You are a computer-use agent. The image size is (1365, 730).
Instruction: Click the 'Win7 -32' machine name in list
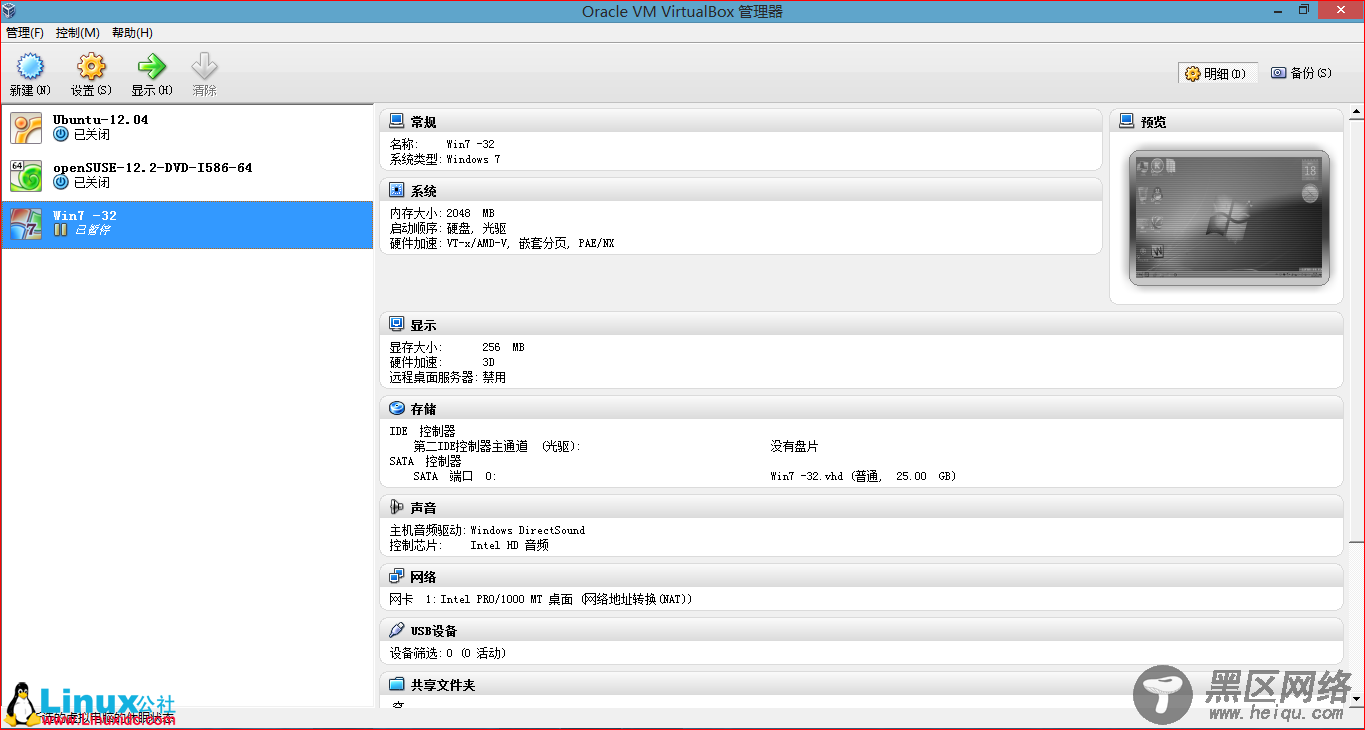coord(85,215)
